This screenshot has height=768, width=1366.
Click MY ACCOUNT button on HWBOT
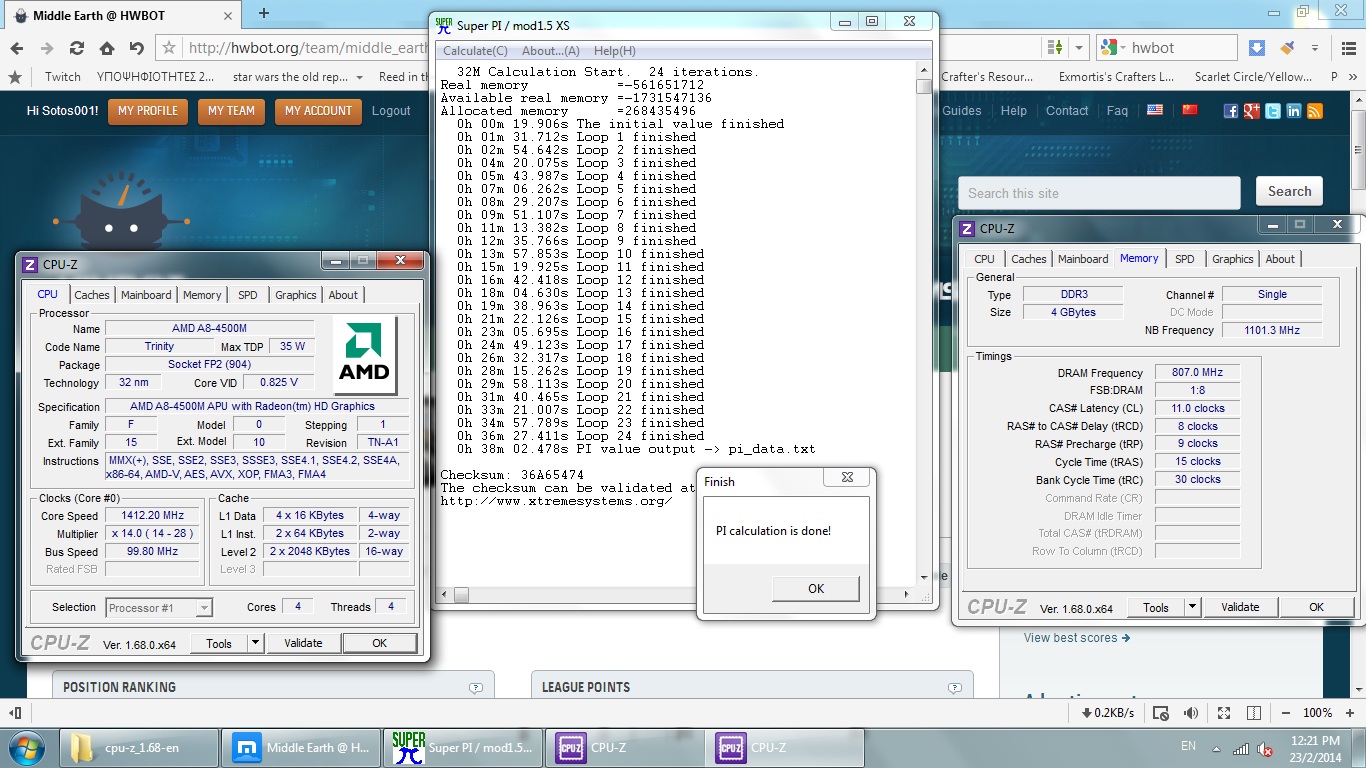(318, 111)
